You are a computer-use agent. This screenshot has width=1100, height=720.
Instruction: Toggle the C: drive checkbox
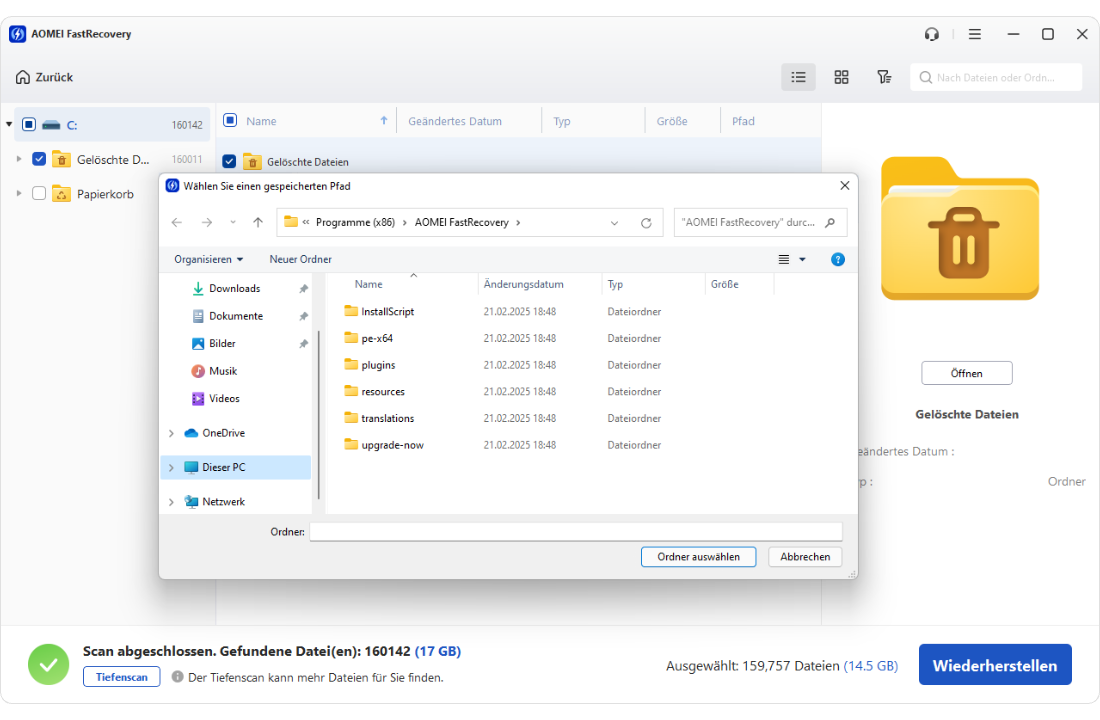point(29,125)
